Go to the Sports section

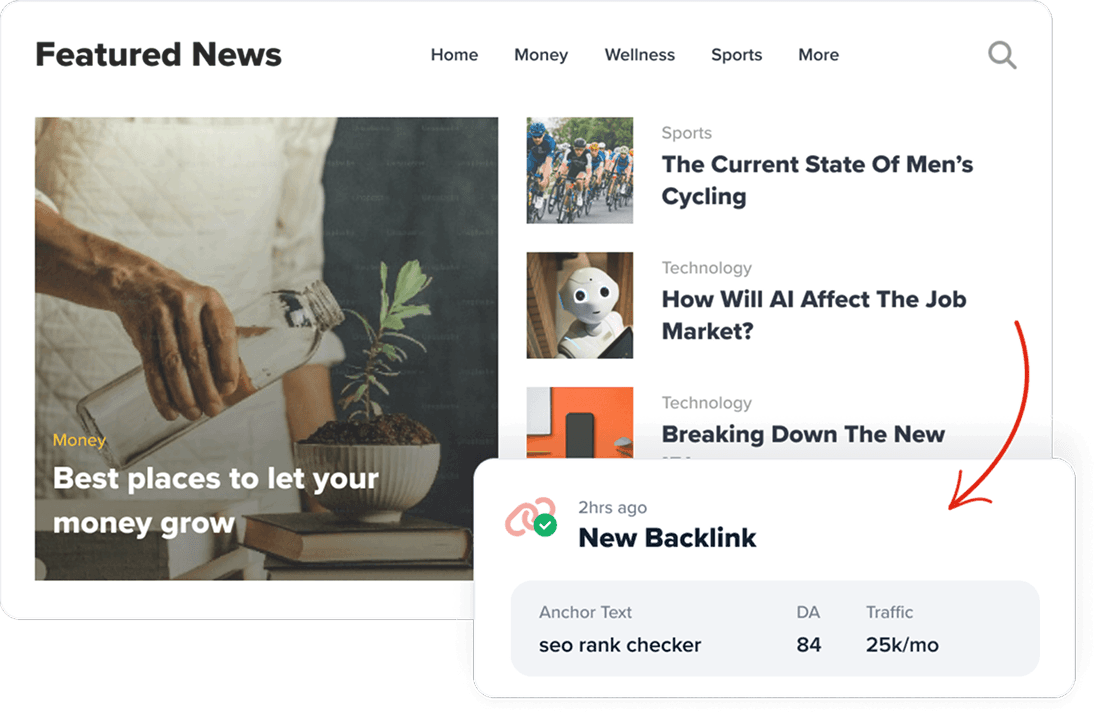737,55
